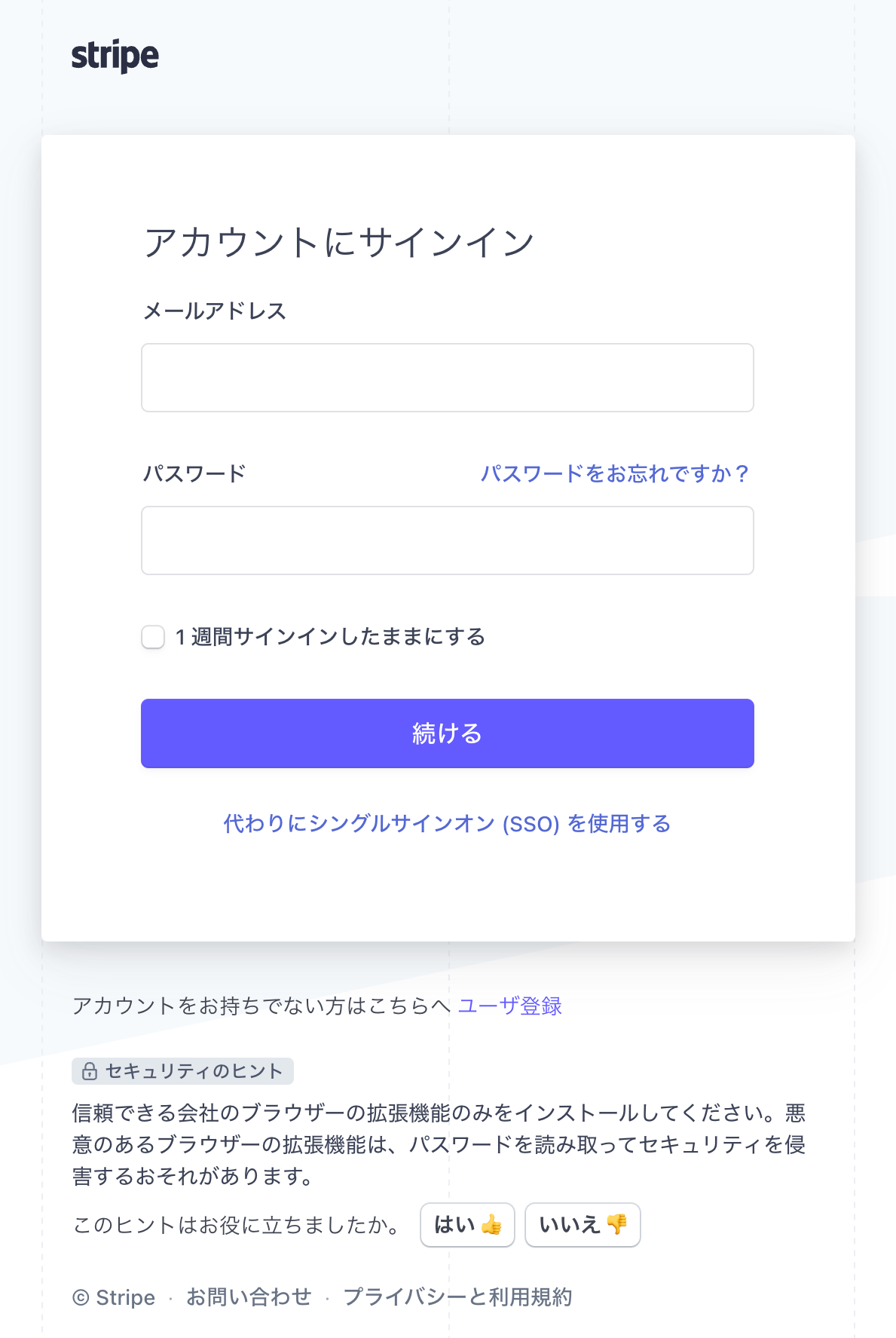Click the パスワード input field

point(447,540)
